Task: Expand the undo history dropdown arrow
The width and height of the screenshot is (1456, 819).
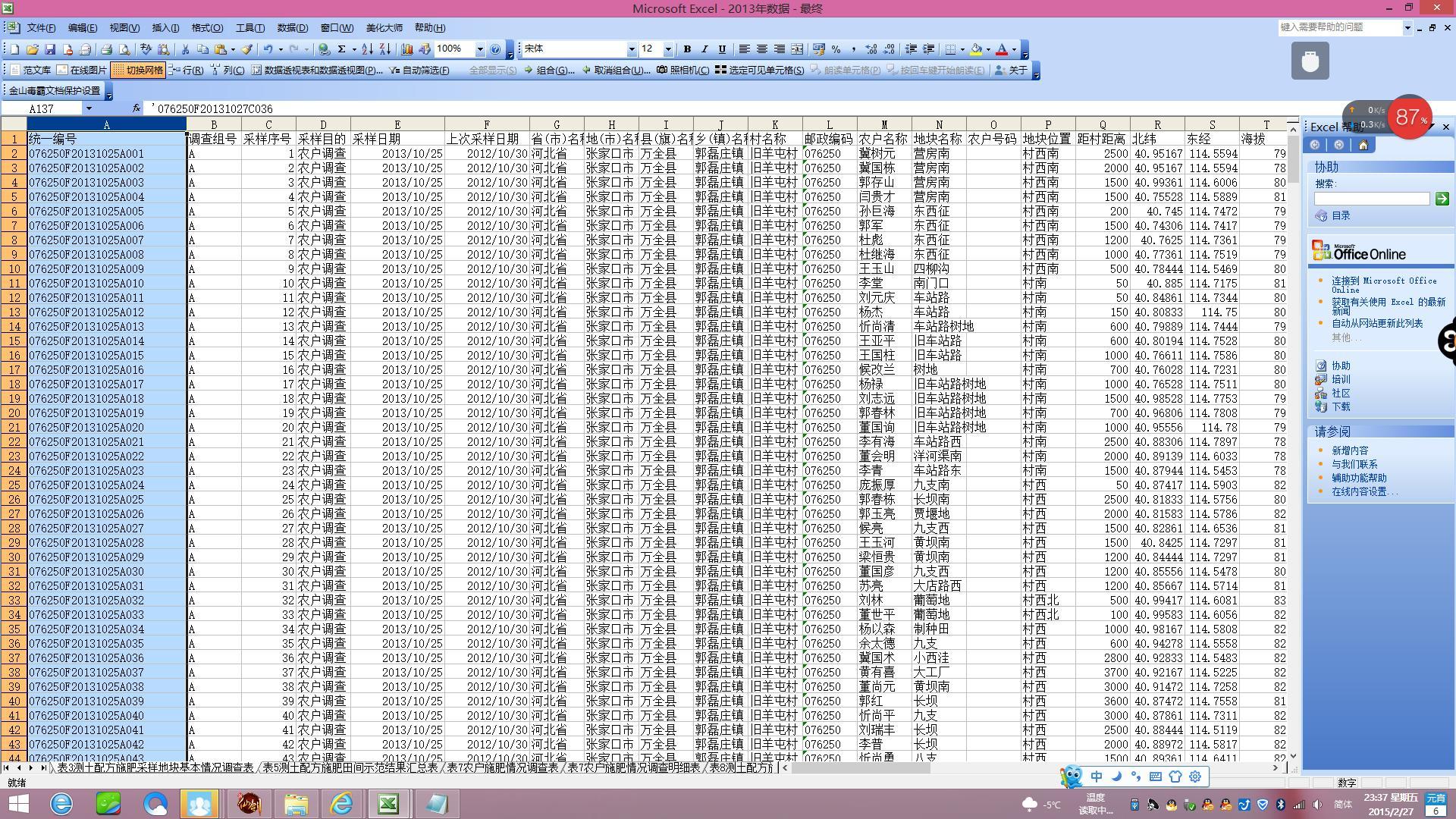Action: pos(281,49)
